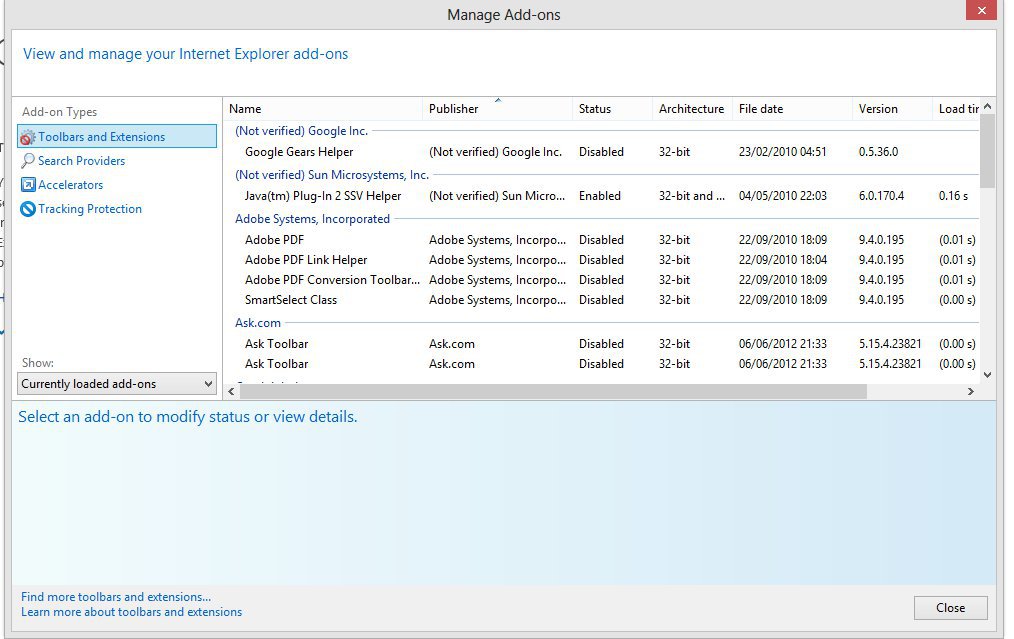1014x639 pixels.
Task: Click the Toolbars and Extensions gear icon
Action: click(27, 137)
